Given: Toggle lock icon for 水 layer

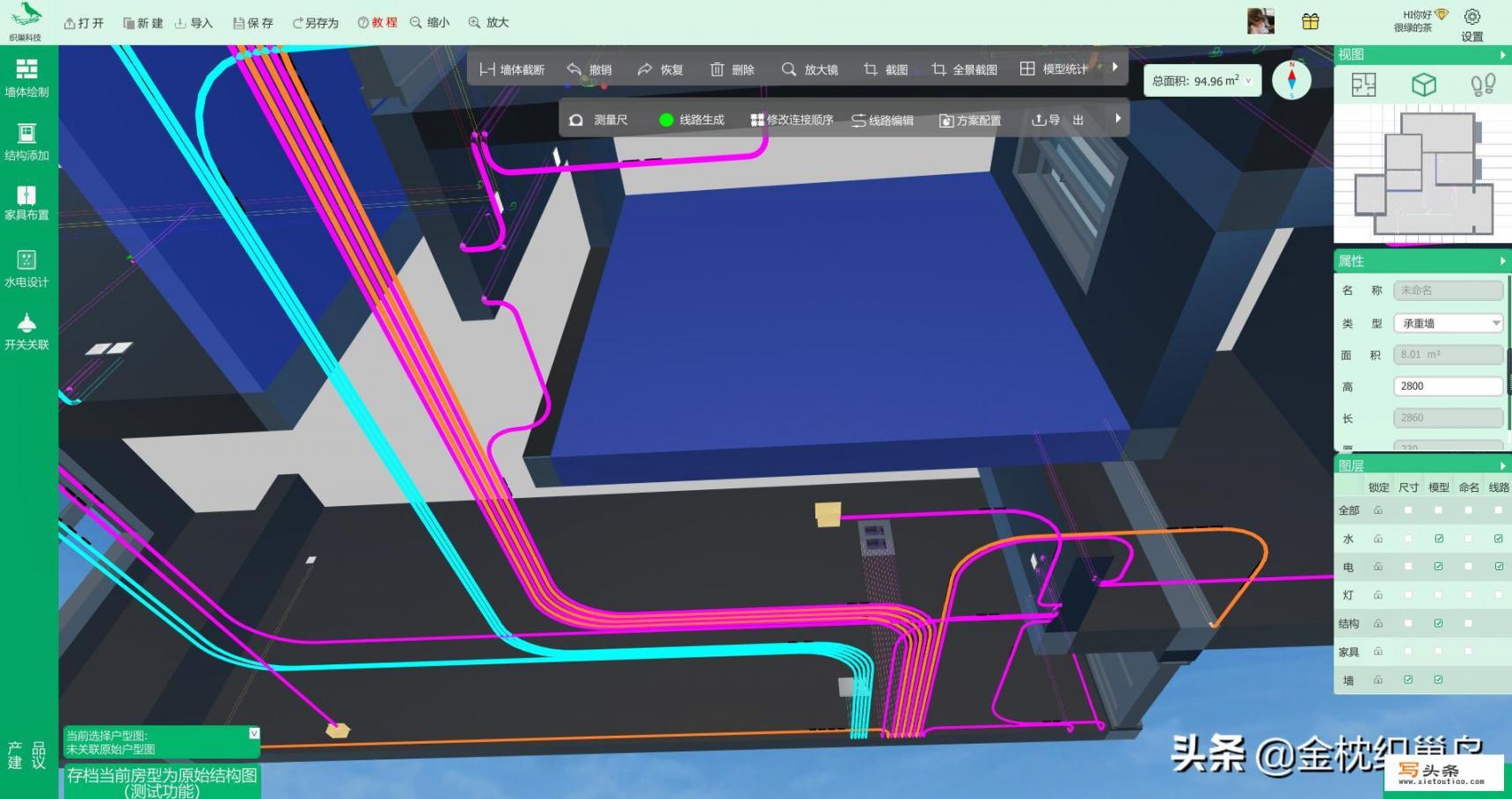Looking at the screenshot, I should tap(1378, 539).
